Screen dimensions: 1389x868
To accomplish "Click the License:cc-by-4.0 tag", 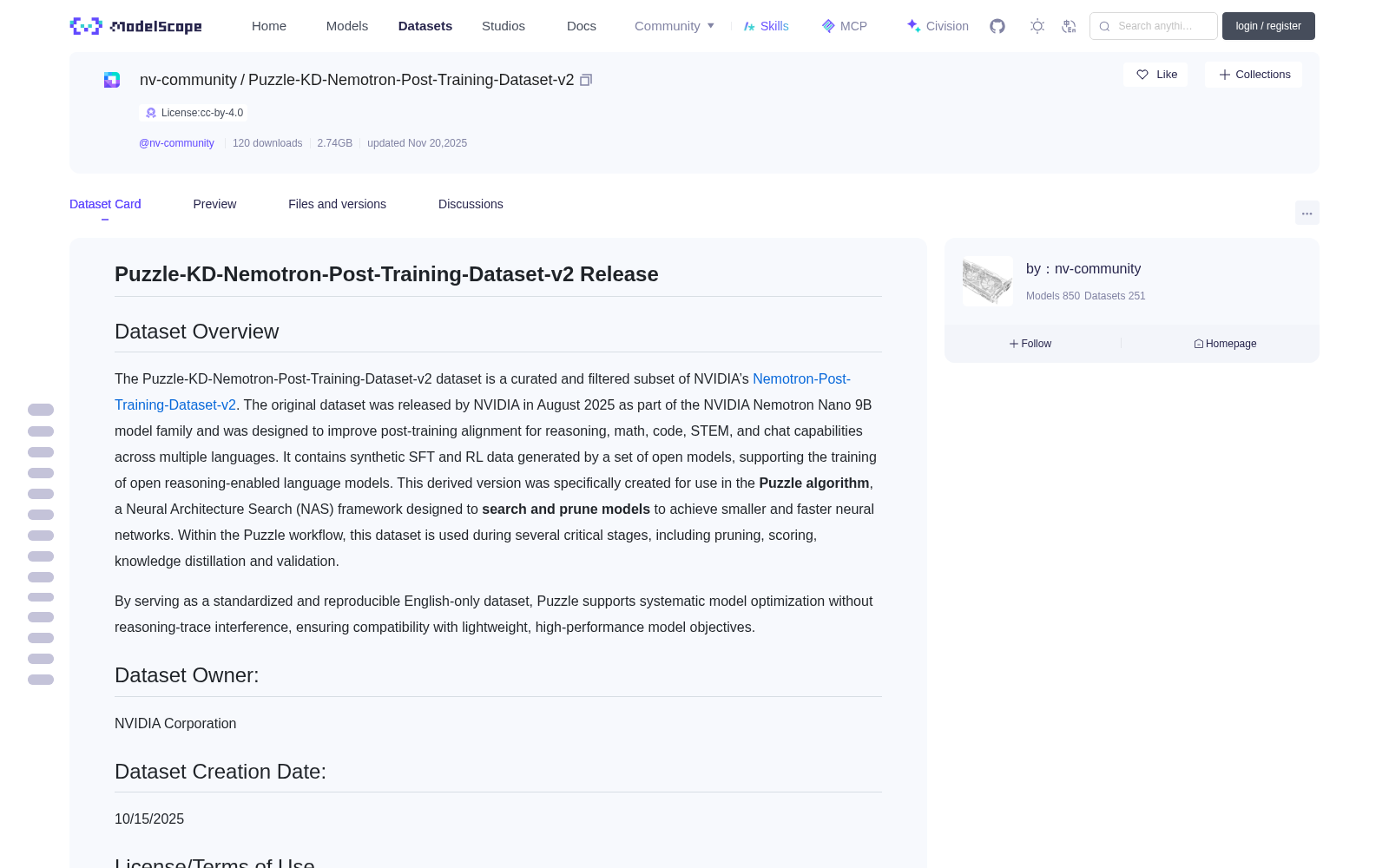I will [194, 113].
